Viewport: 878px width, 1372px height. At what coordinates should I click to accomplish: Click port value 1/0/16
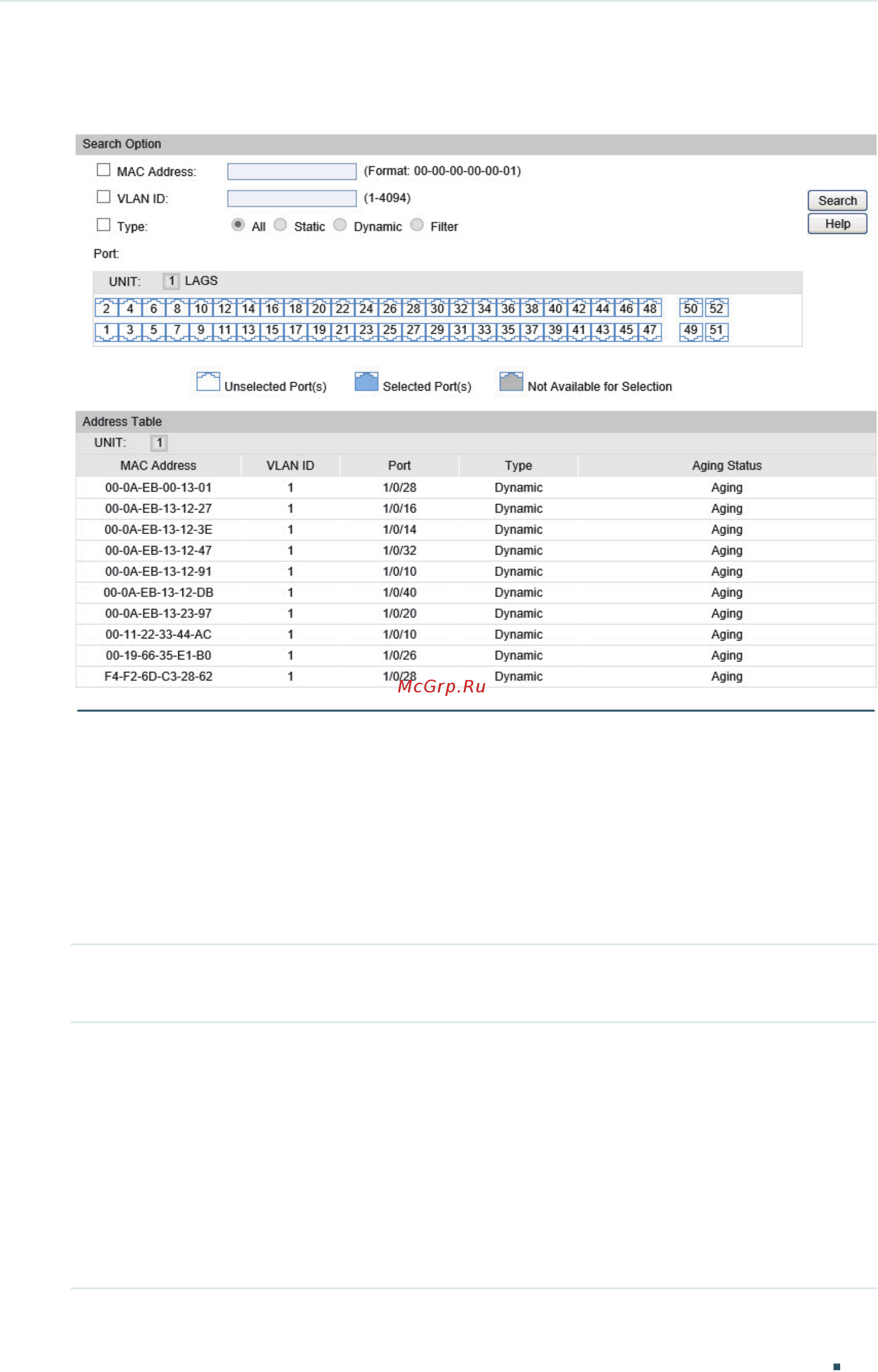click(400, 509)
